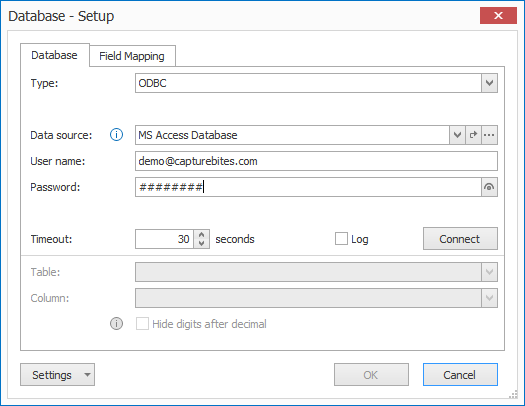Viewport: 525px width, 406px height.
Task: Click the Data source open-link arrow icon
Action: pyautogui.click(x=473, y=135)
